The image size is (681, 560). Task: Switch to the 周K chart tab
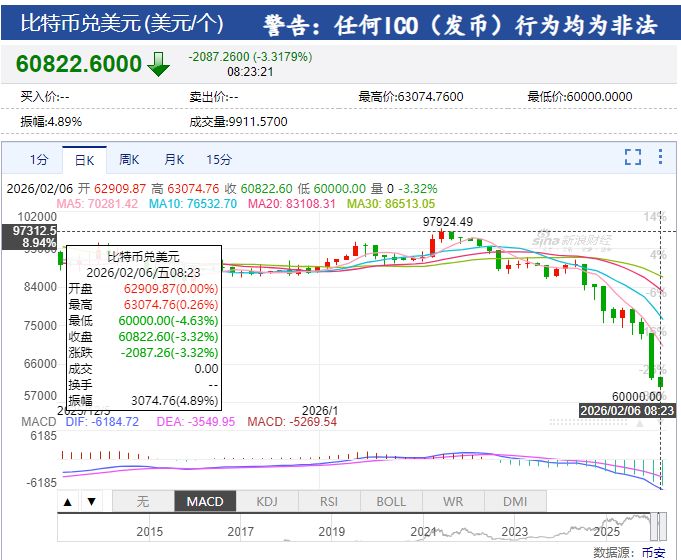pos(129,159)
